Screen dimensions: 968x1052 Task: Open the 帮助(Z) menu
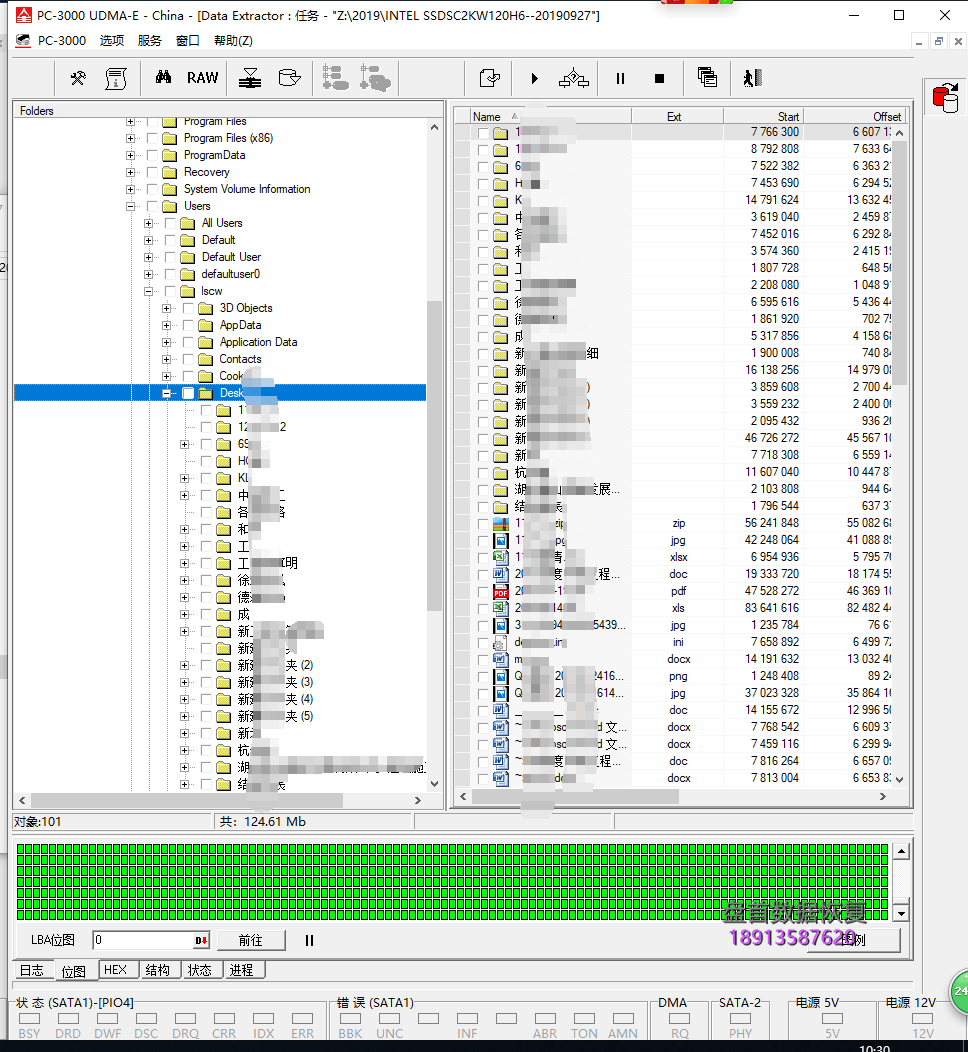[x=233, y=41]
